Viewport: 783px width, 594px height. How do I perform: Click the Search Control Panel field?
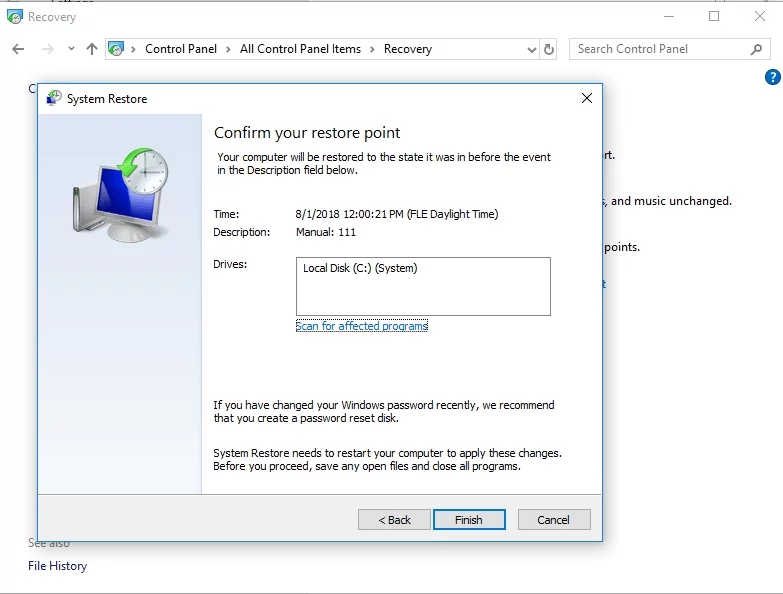pos(660,49)
